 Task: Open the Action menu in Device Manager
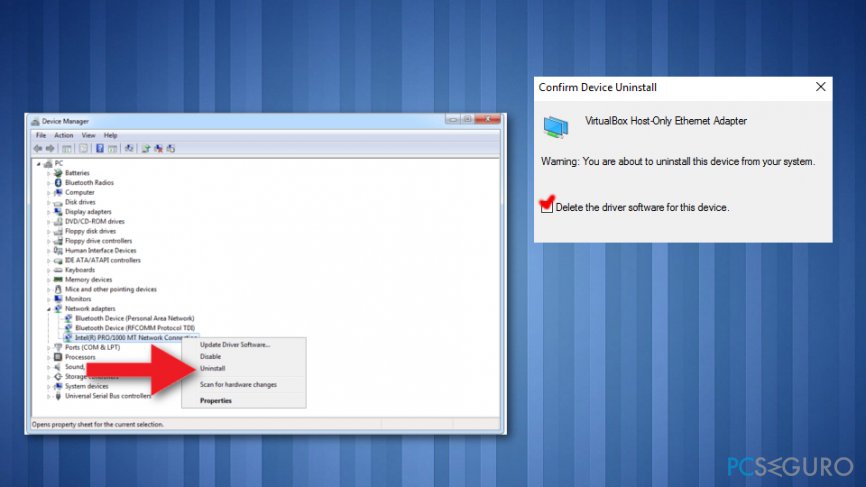coord(64,135)
